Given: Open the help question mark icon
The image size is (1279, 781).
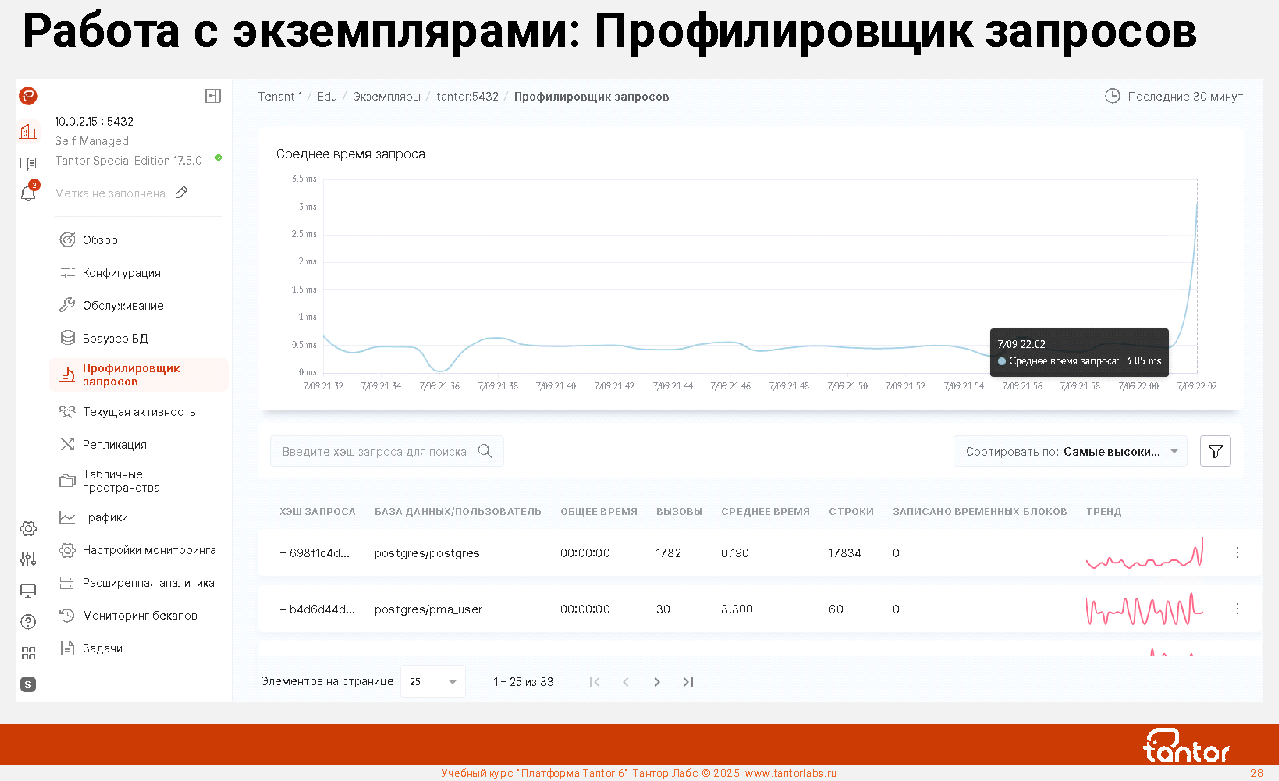Looking at the screenshot, I should [x=29, y=621].
